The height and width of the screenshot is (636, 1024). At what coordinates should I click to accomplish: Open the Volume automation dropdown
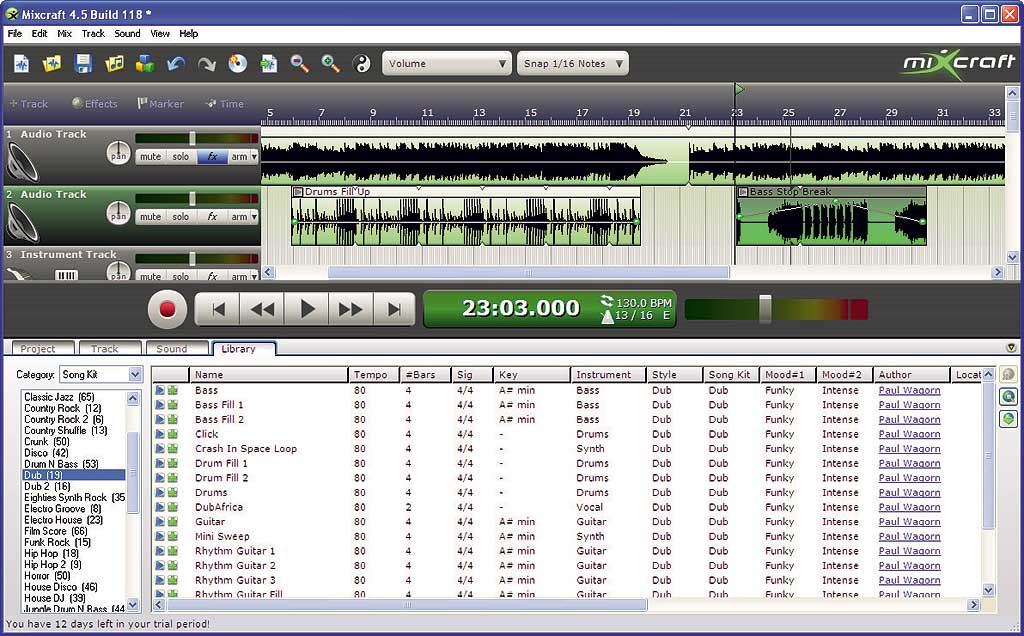pos(447,63)
